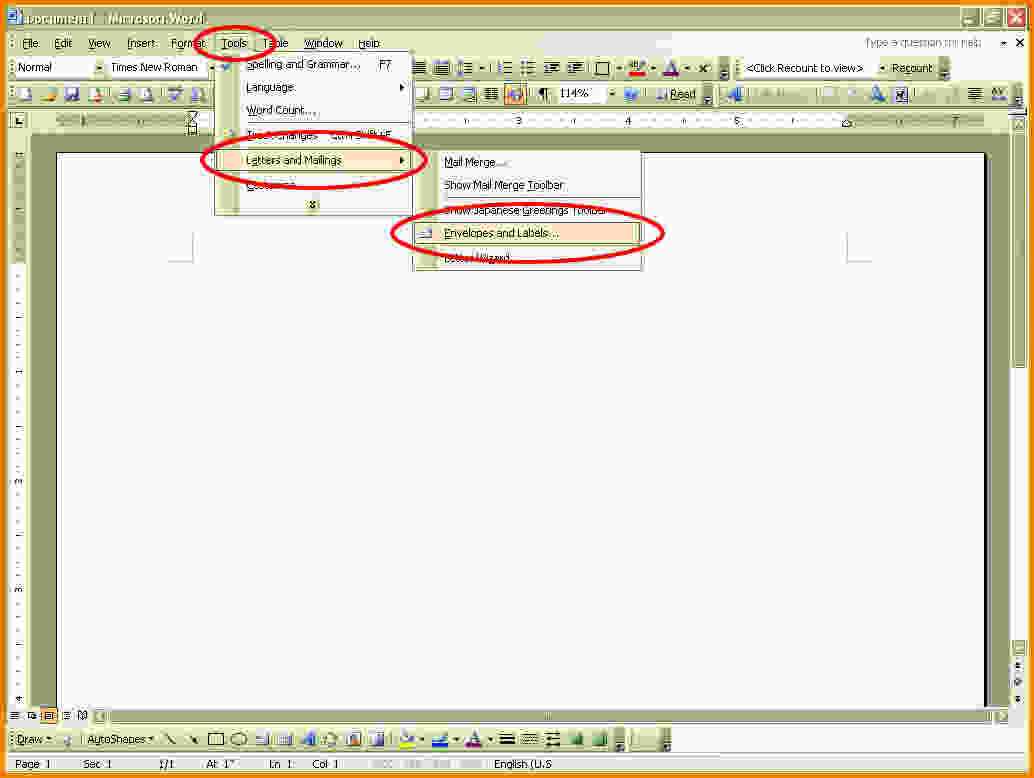Click the Save disk icon
1034x778 pixels.
pyautogui.click(x=72, y=94)
